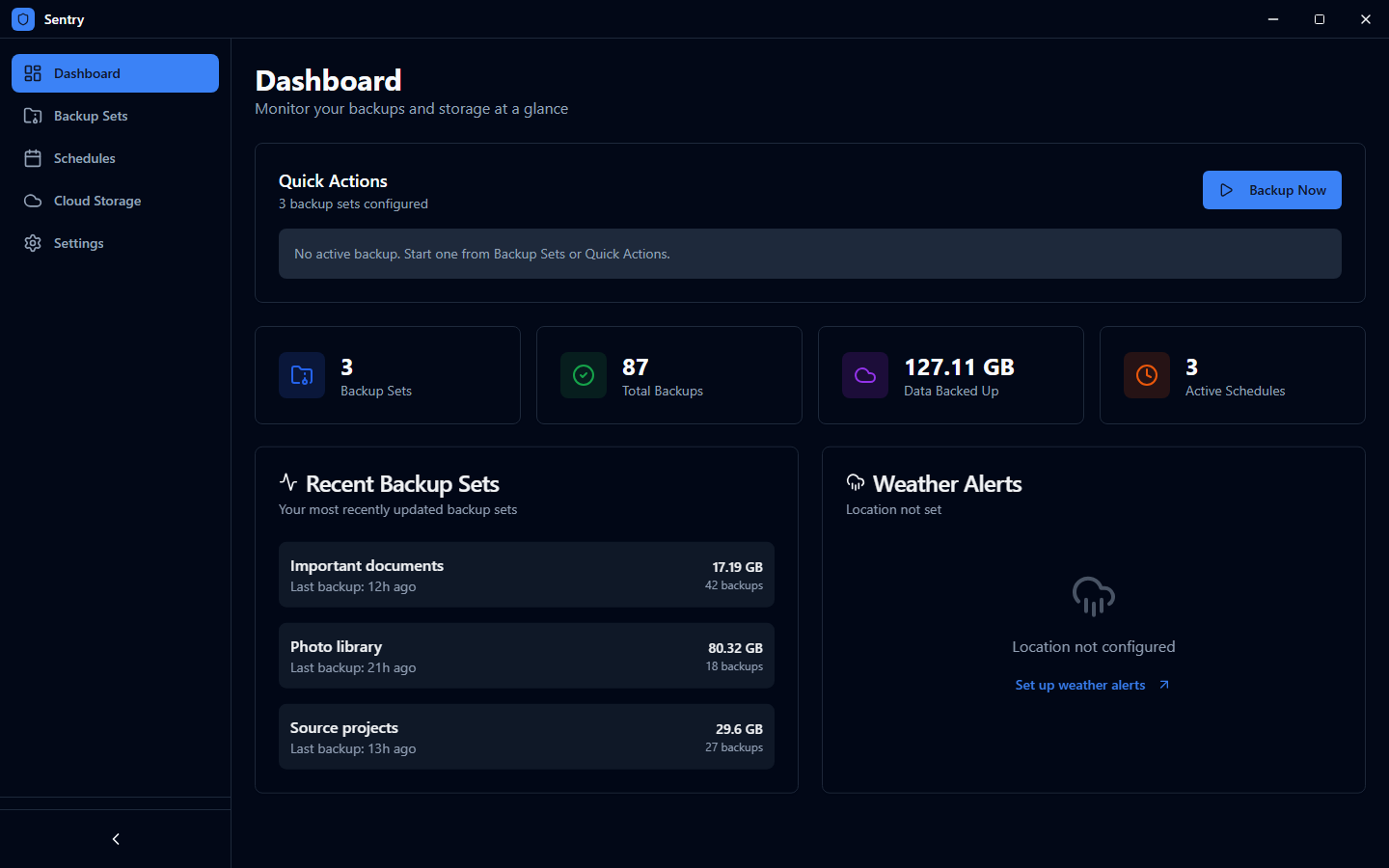Open the Schedules section
The image size is (1389, 868).
pos(115,158)
